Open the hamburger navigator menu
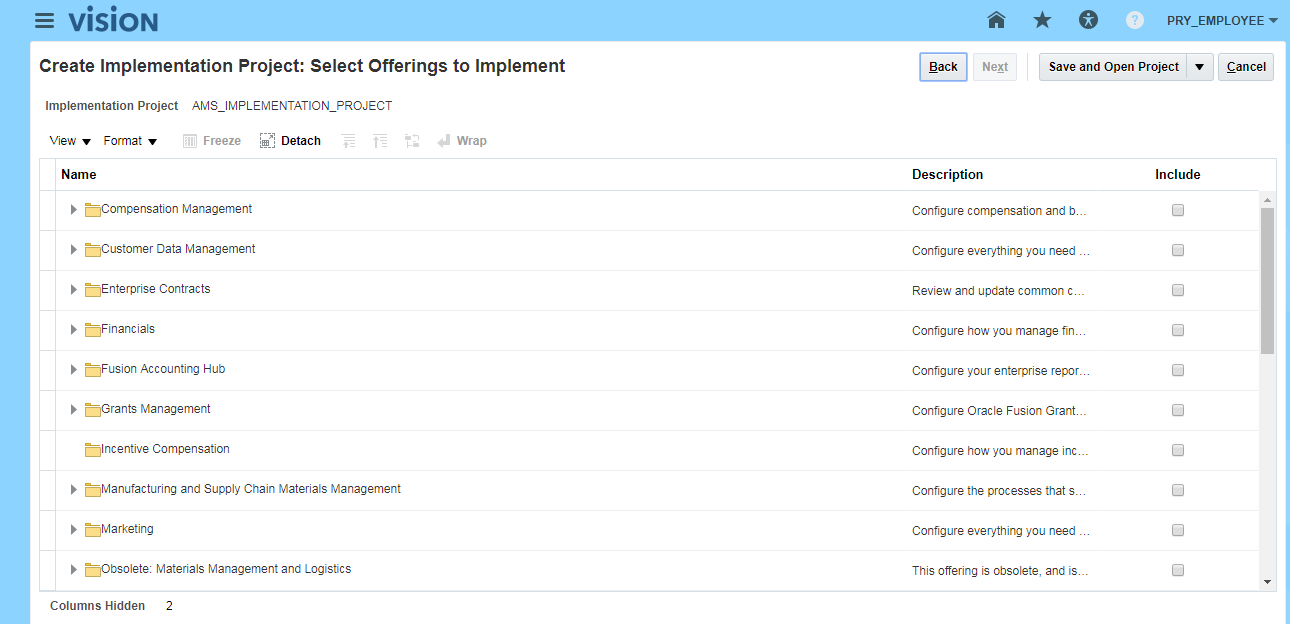 click(x=44, y=21)
